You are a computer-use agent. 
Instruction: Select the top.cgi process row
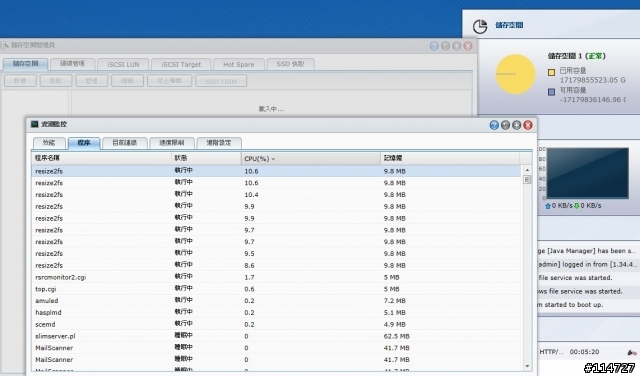click(276, 289)
